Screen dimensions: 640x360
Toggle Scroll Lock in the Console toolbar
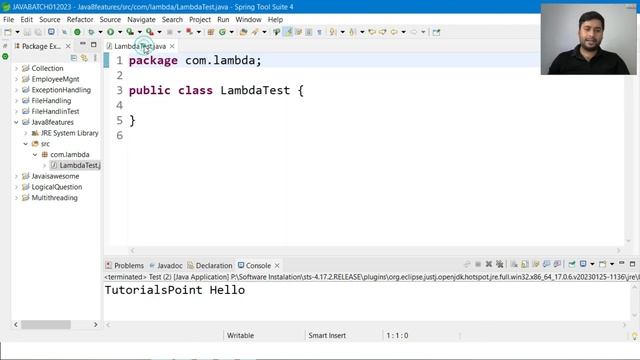click(525, 264)
